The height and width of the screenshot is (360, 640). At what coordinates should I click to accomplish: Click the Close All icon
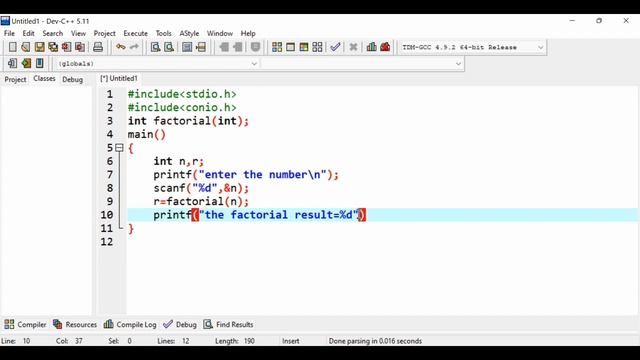[x=80, y=47]
